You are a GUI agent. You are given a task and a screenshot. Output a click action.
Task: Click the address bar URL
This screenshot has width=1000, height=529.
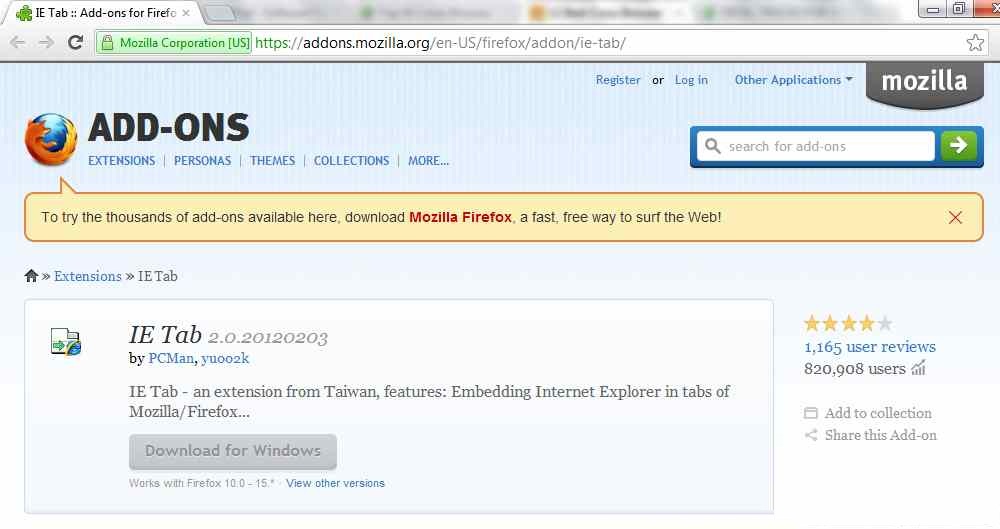point(440,43)
